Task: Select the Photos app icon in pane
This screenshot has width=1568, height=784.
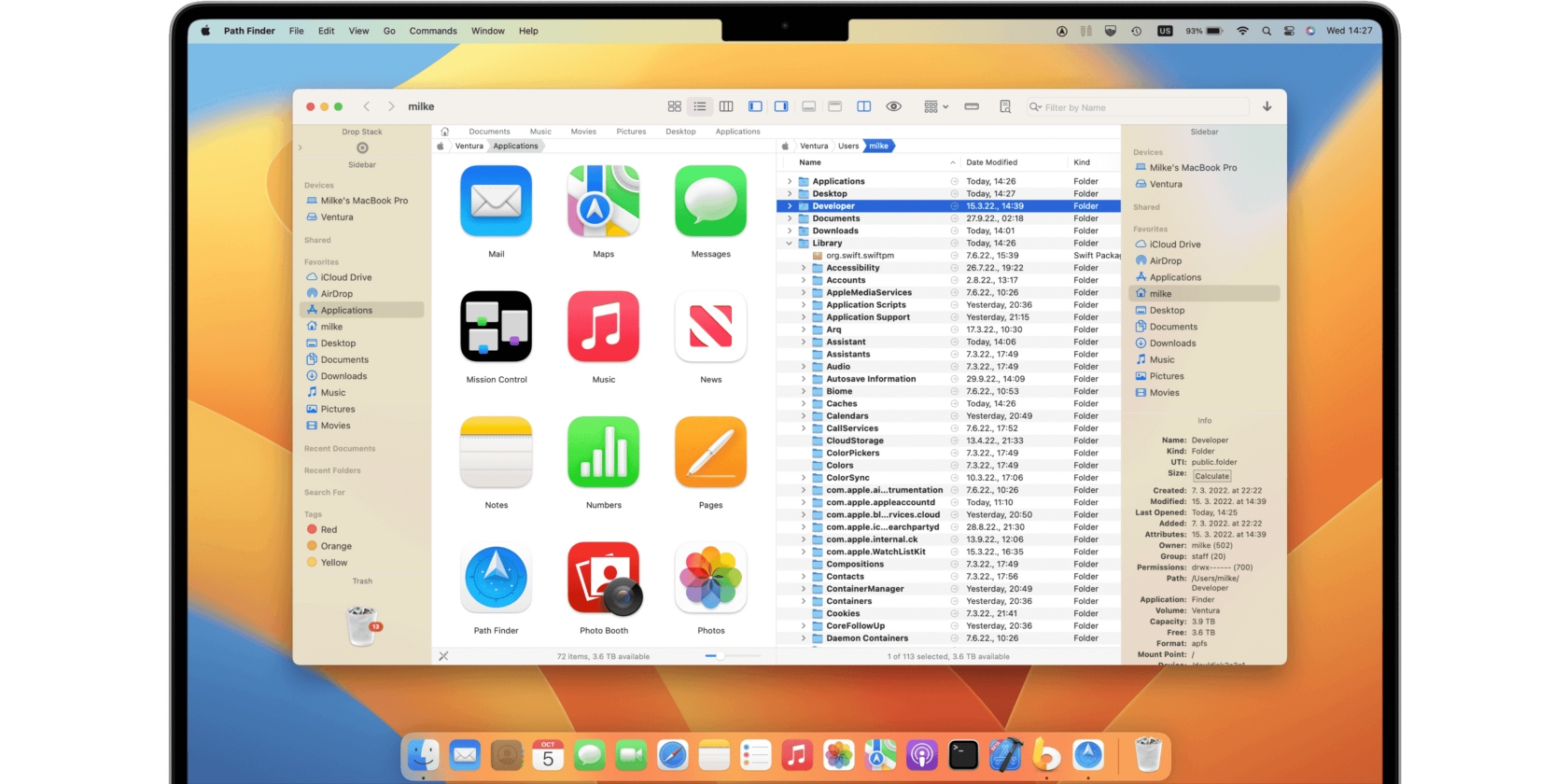Action: click(x=711, y=578)
